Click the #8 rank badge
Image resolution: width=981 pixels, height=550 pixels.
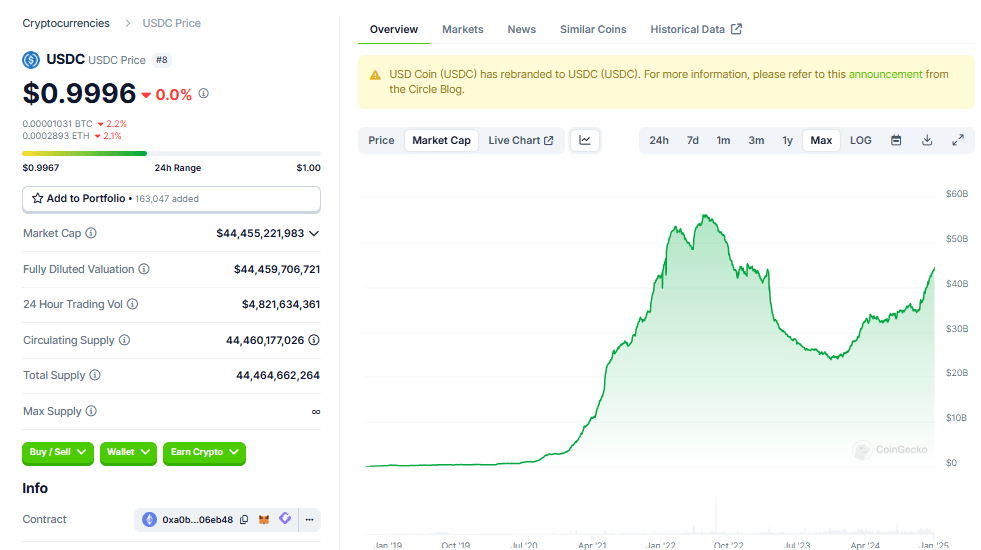tap(162, 60)
